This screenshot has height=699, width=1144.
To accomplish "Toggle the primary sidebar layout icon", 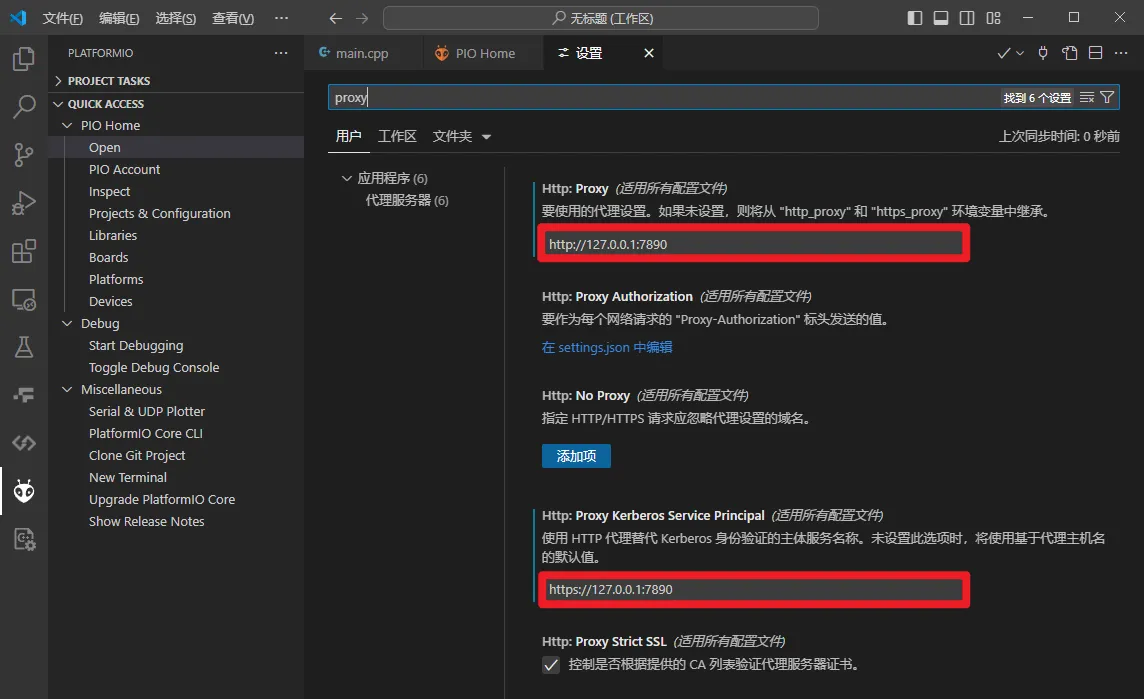I will click(915, 18).
